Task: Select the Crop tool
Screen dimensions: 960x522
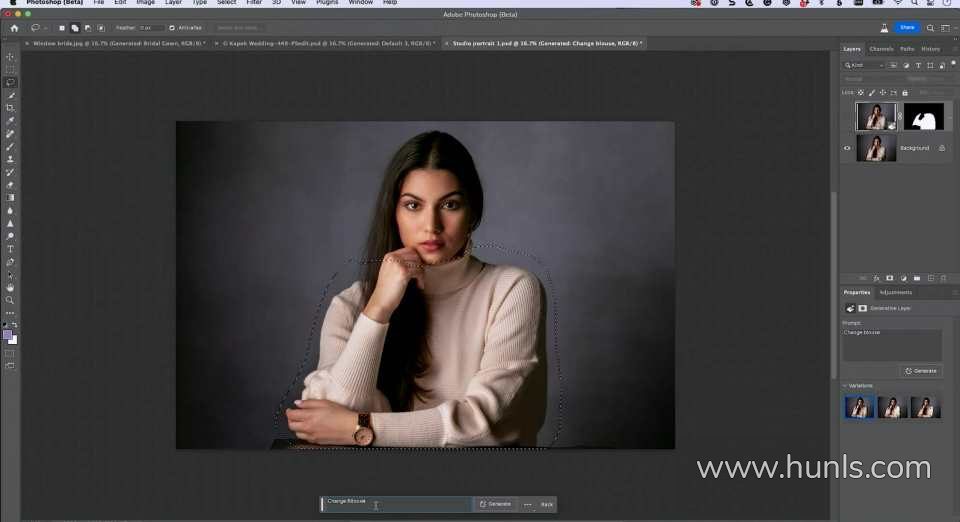Action: click(x=10, y=108)
